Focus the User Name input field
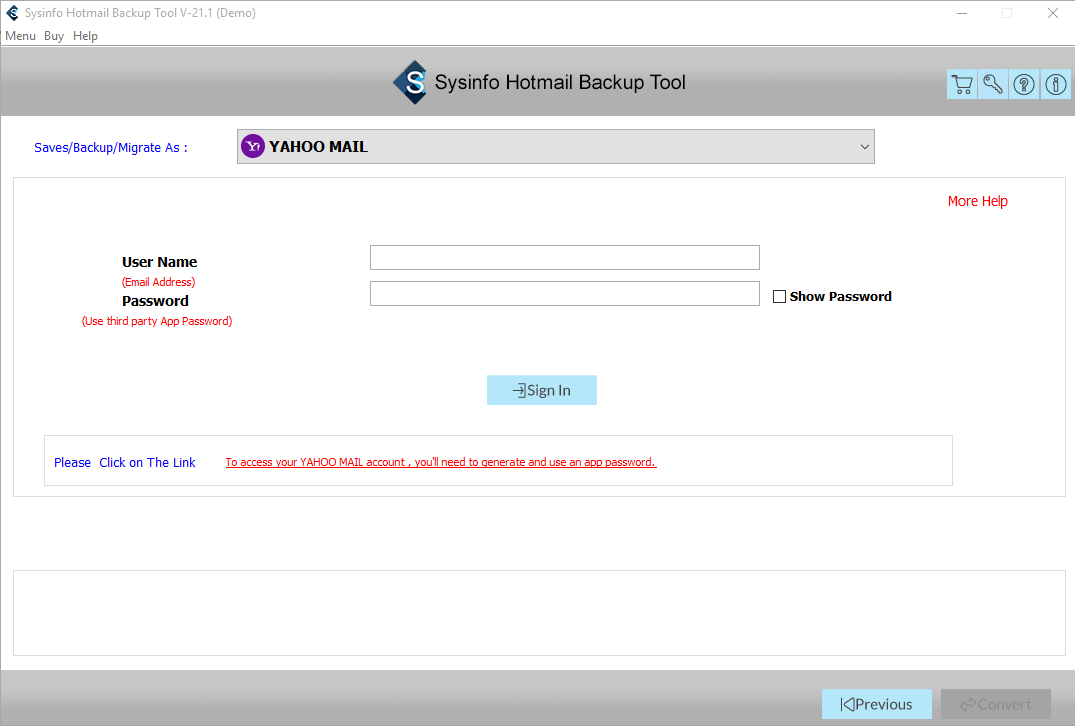The image size is (1075, 726). pyautogui.click(x=565, y=258)
